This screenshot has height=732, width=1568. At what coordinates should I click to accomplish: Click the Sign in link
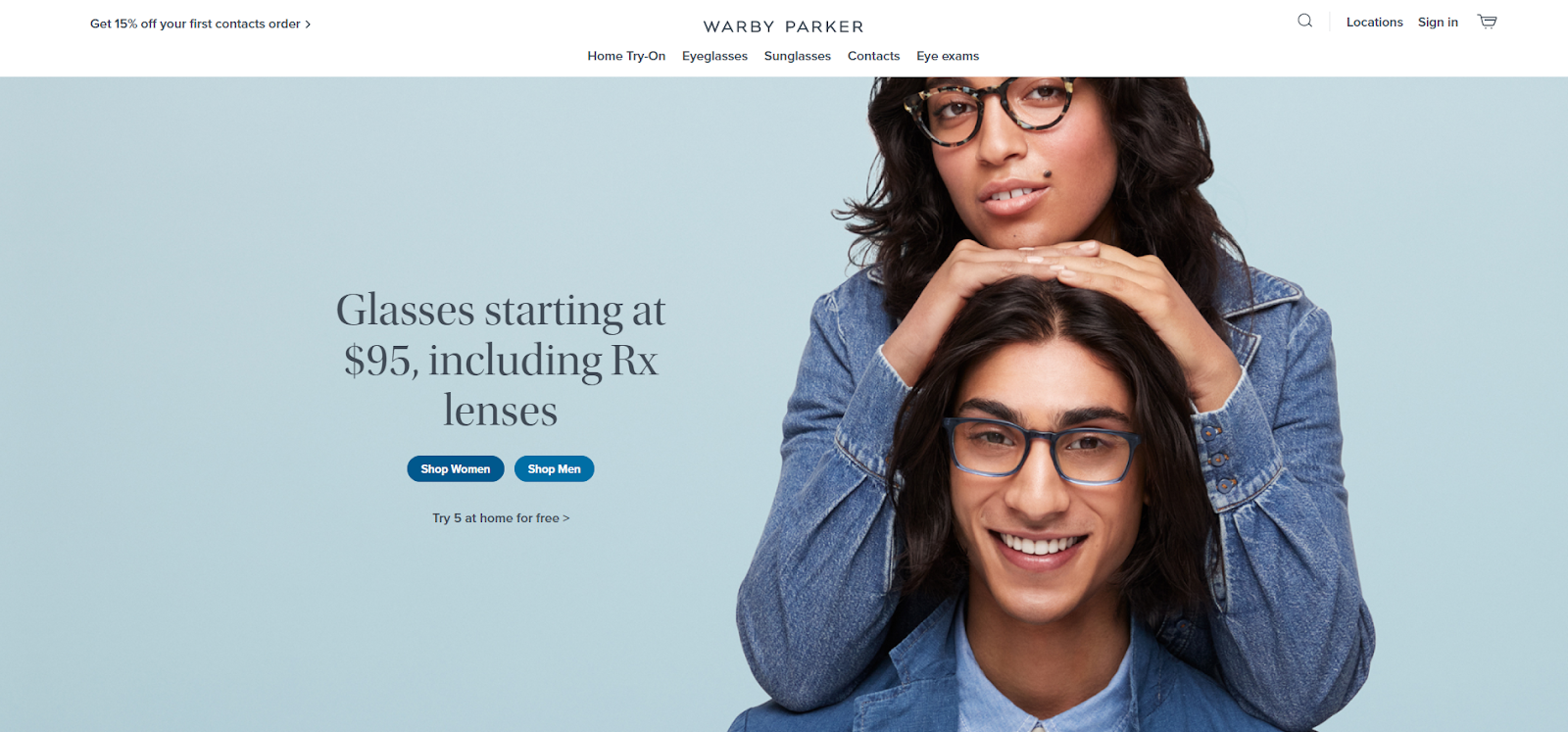tap(1438, 22)
